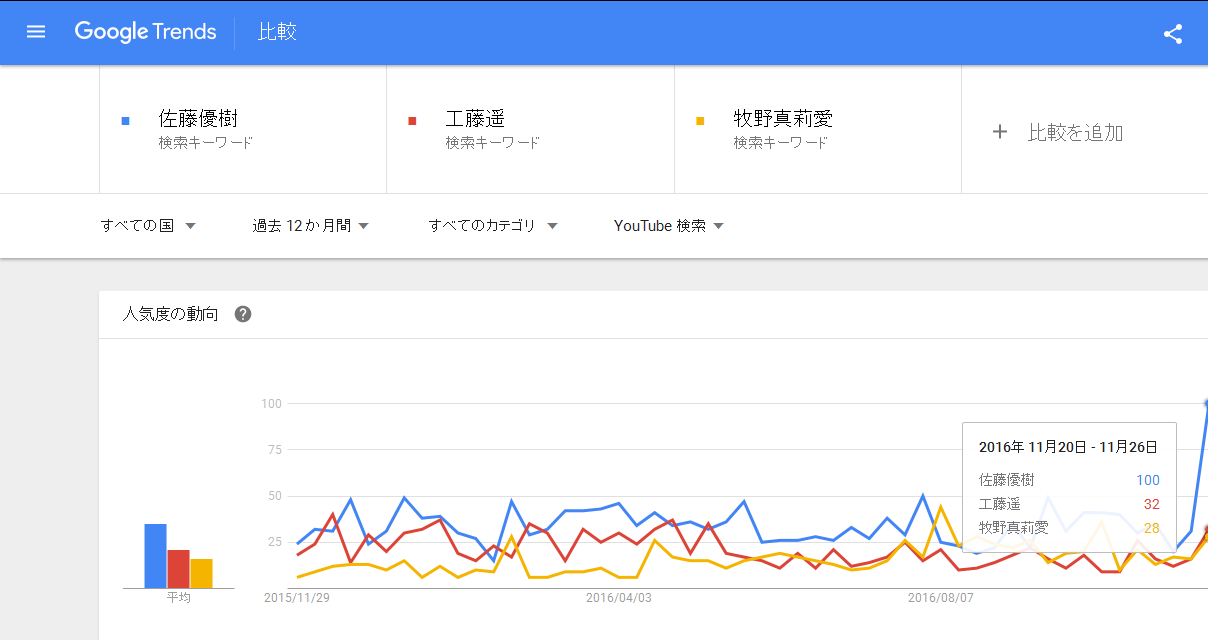Expand the すべての国 country dropdown
1208x640 pixels.
[148, 226]
